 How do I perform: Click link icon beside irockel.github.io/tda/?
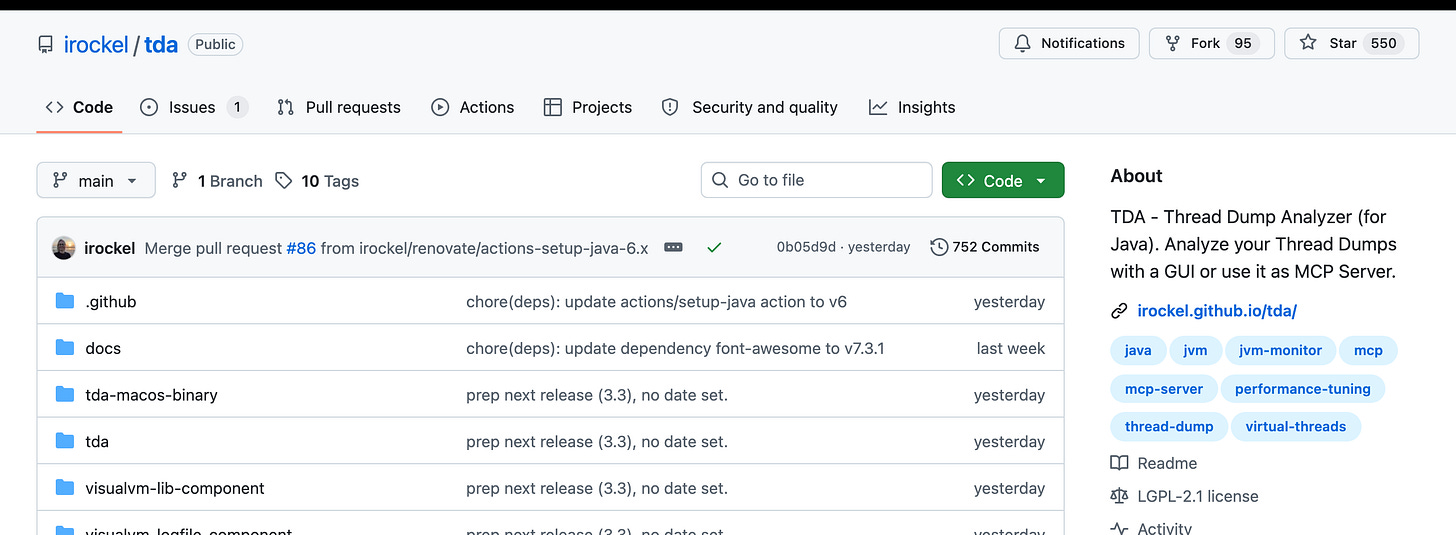point(1119,311)
